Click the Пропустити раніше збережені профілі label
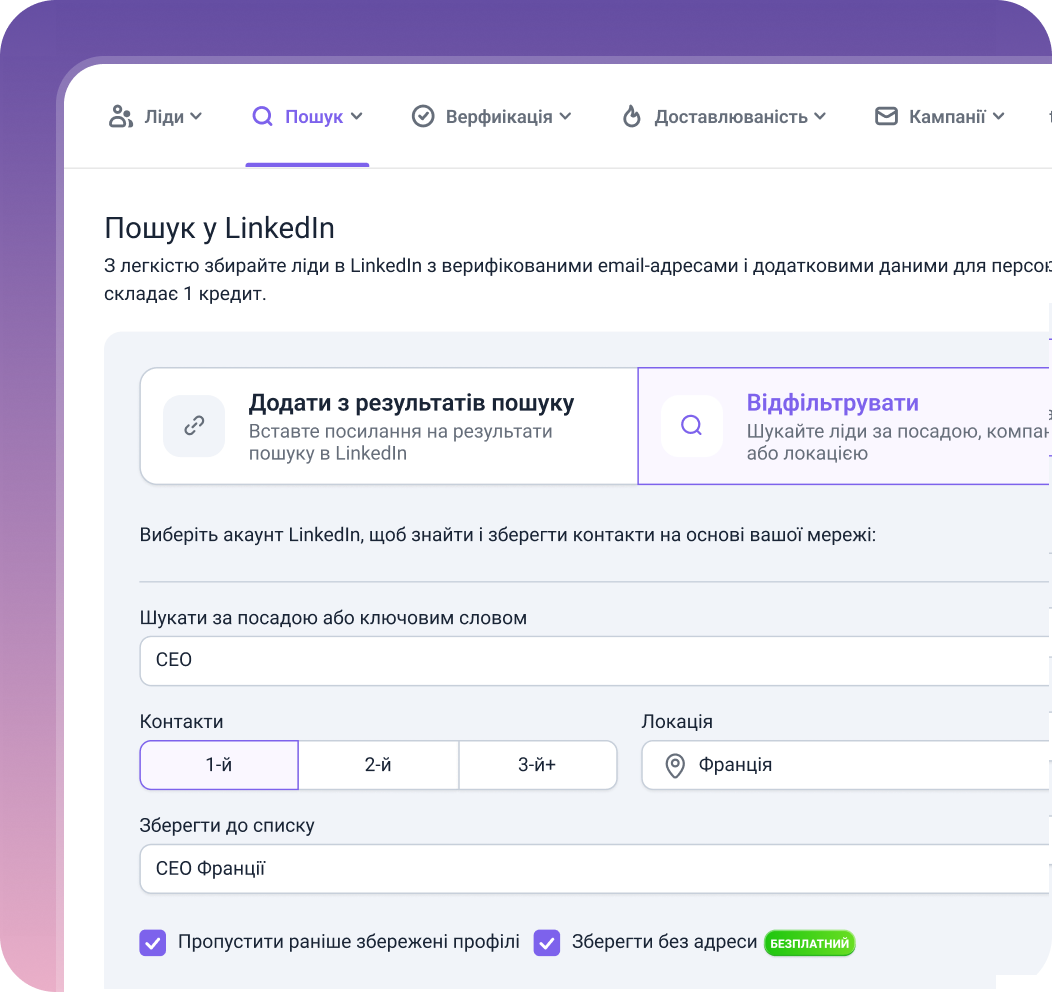The height and width of the screenshot is (992, 1052). [349, 942]
